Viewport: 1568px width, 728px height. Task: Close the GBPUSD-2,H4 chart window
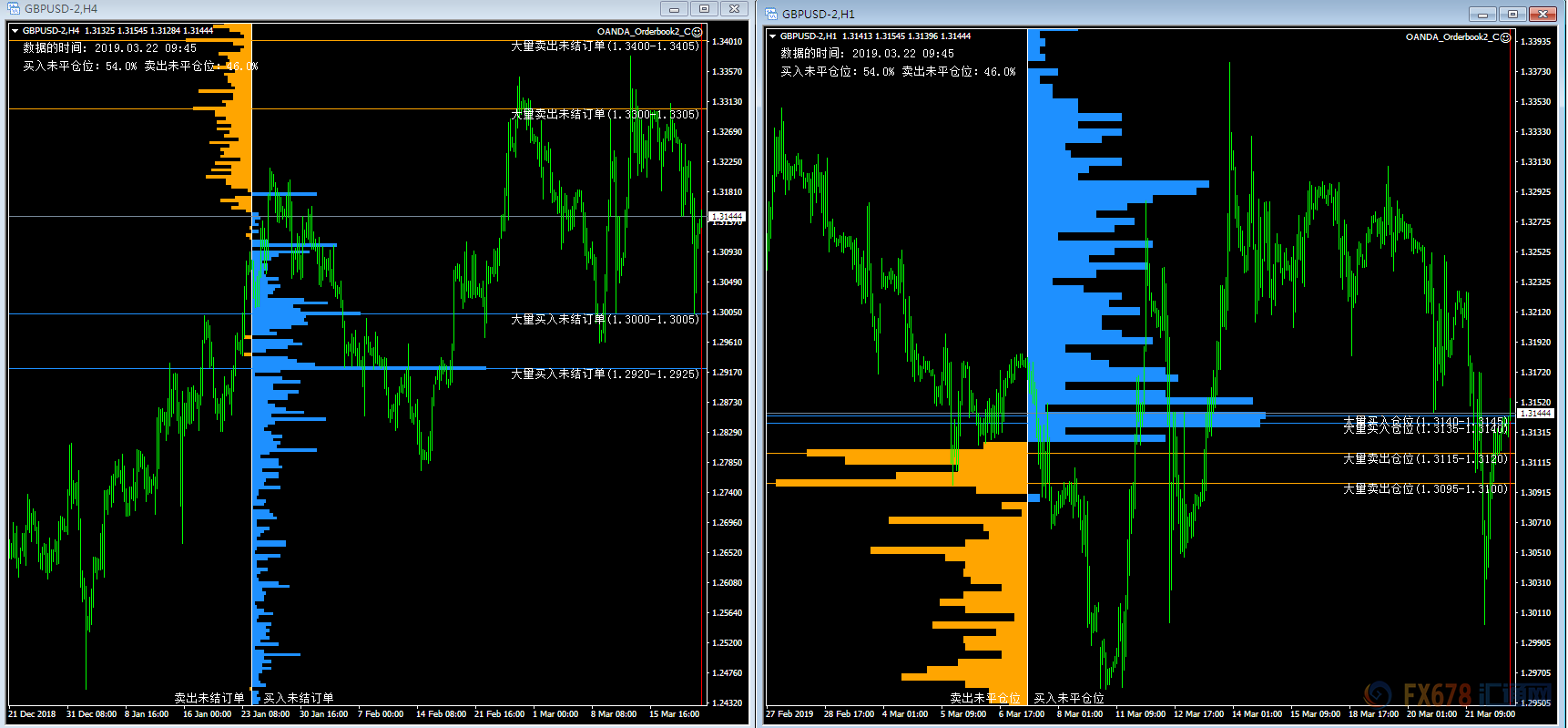734,8
